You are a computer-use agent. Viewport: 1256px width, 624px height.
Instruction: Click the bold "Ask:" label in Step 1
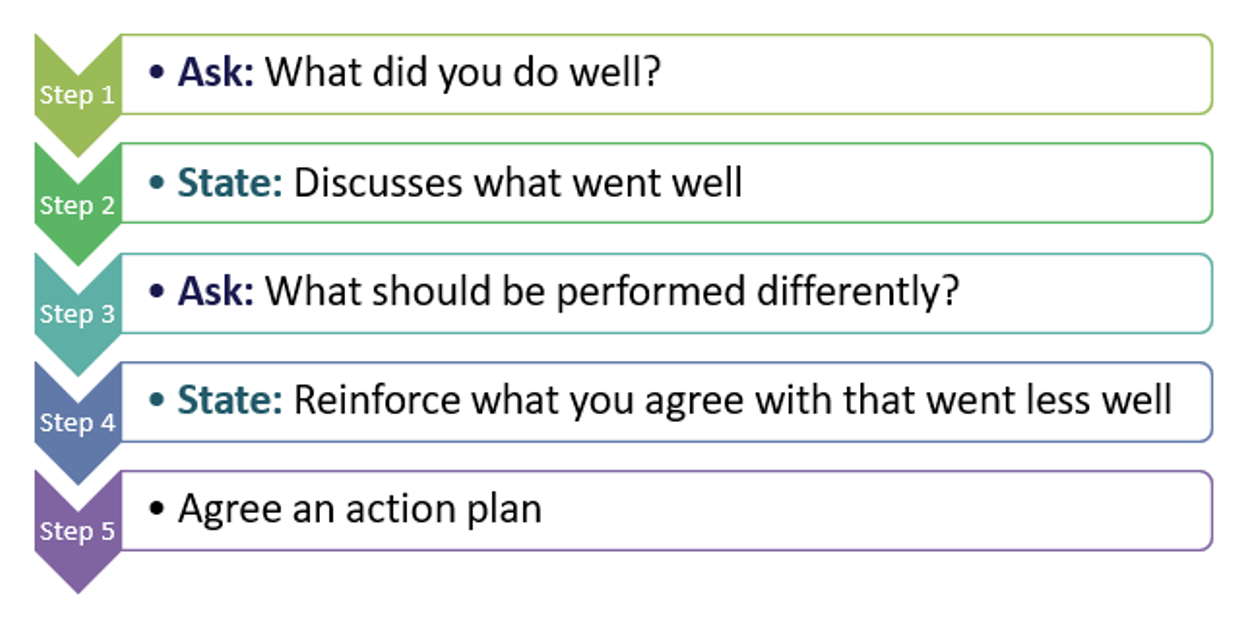[x=216, y=73]
